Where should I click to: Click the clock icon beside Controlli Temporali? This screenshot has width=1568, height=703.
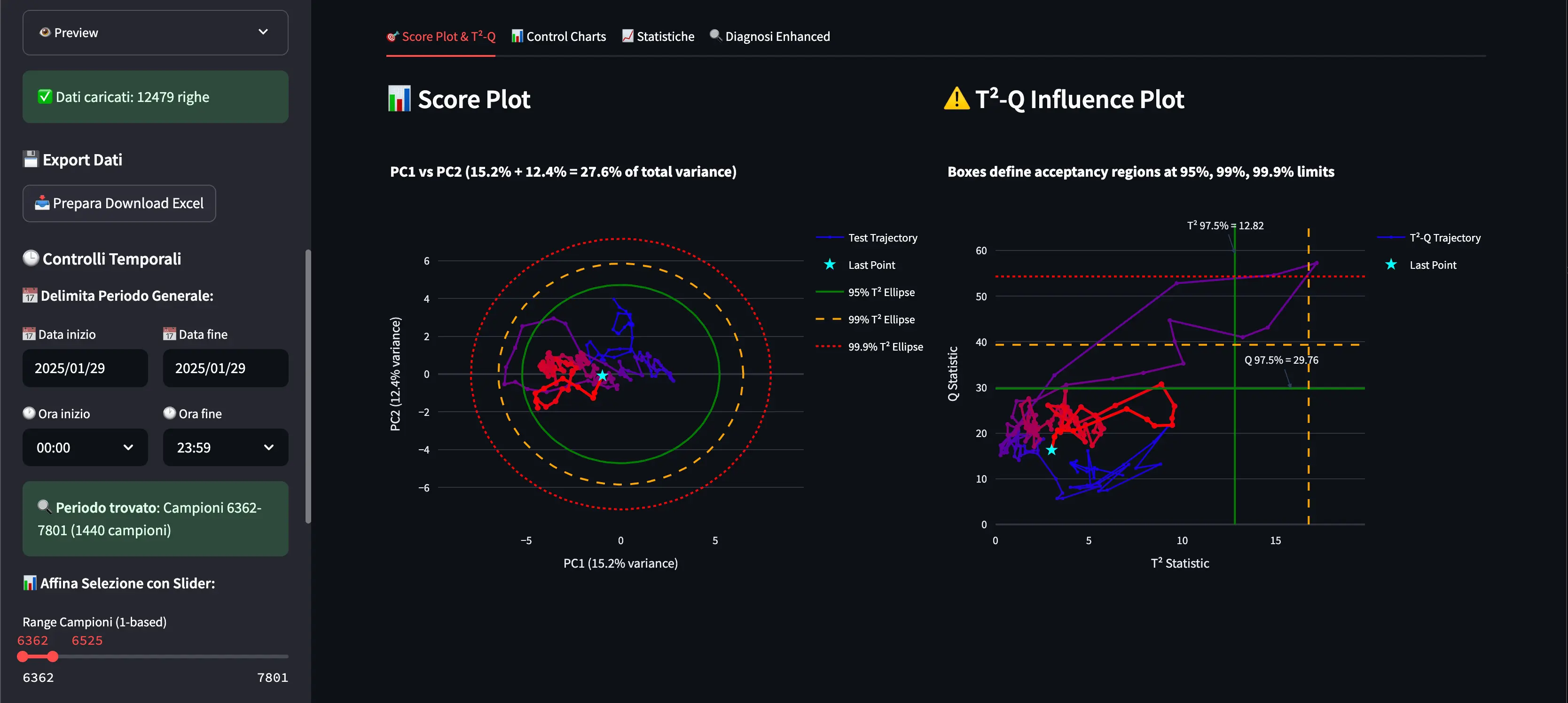click(31, 258)
